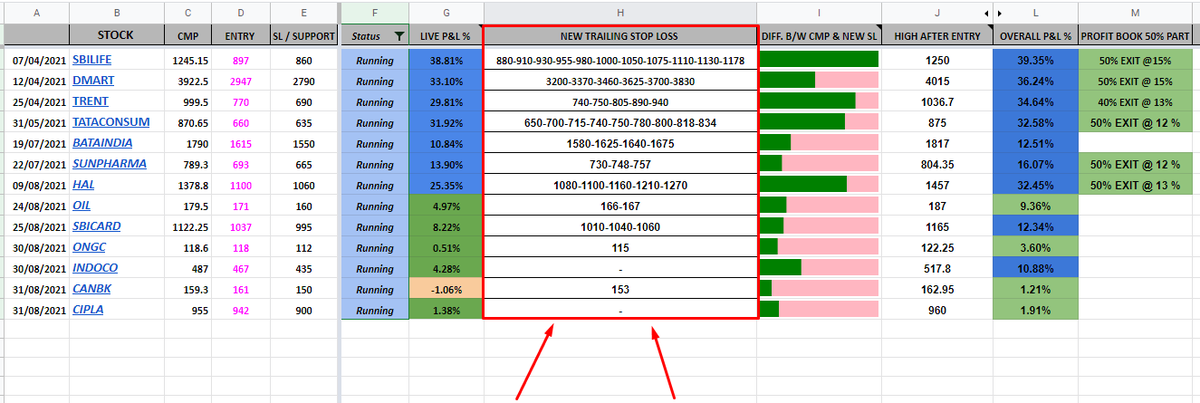Image resolution: width=1200 pixels, height=403 pixels.
Task: Click the DMART row difference bar
Action: [819, 81]
